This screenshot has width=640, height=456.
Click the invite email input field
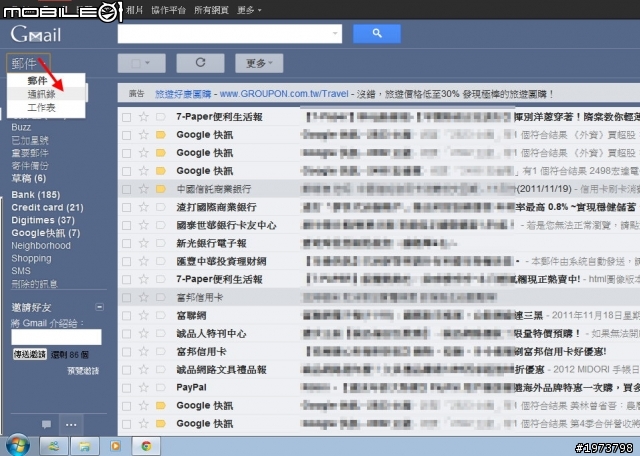(56, 337)
